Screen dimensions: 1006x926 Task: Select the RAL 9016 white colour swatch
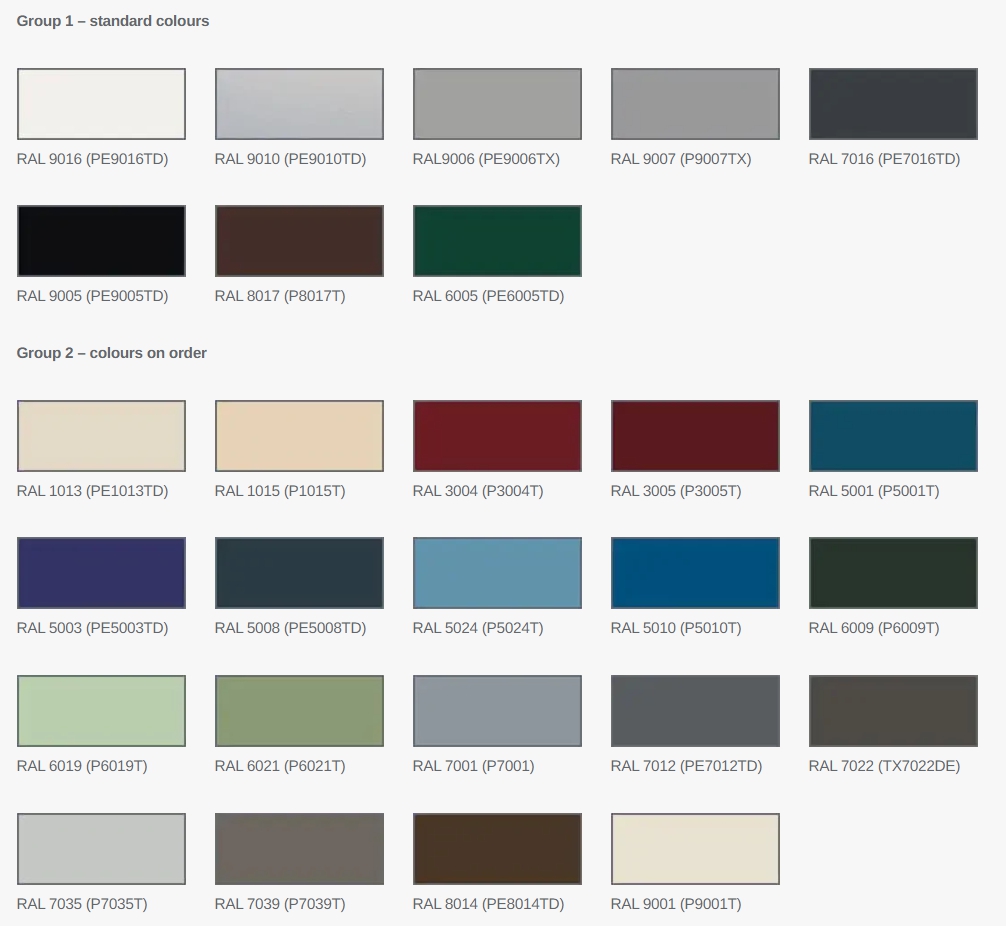coord(101,104)
